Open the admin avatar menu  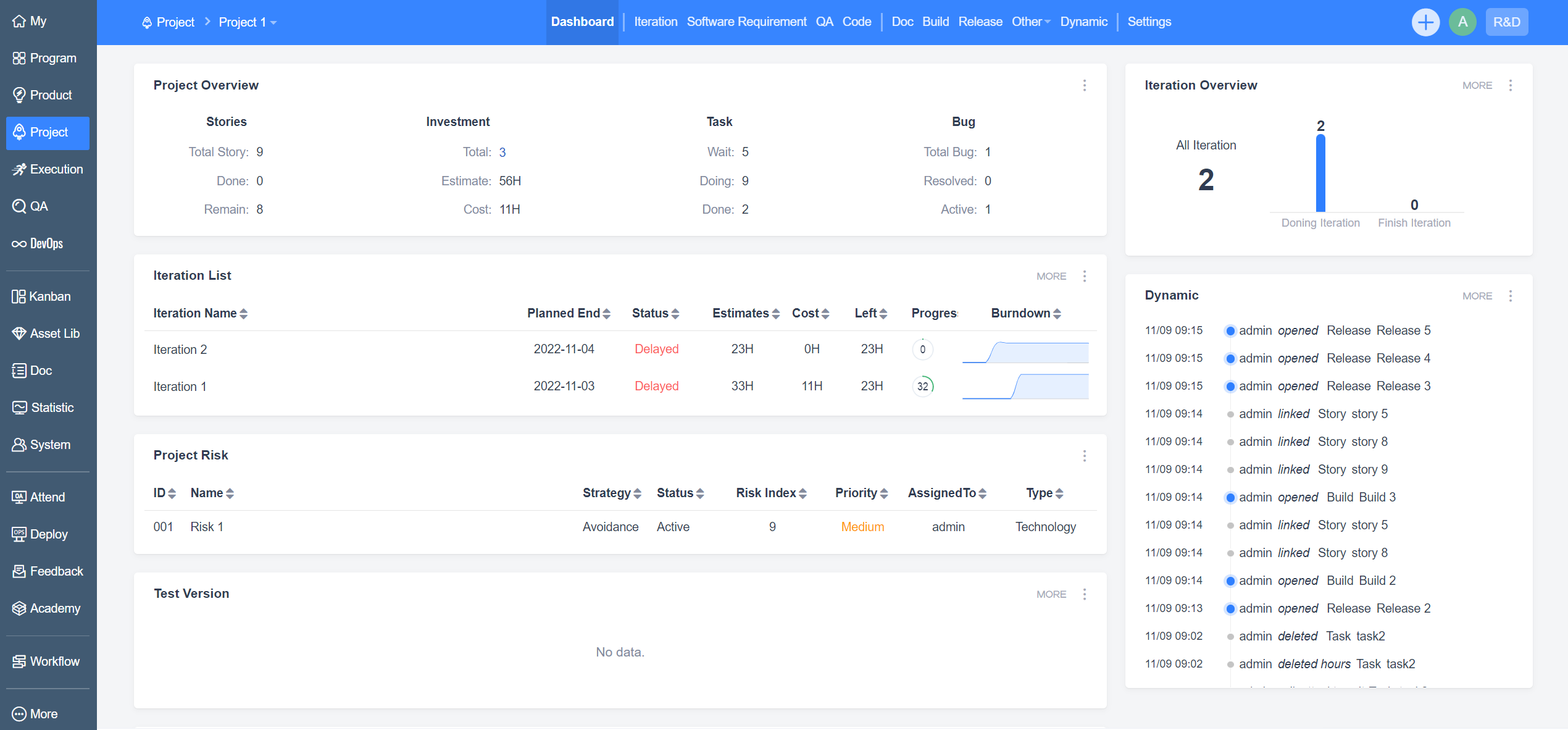(x=1462, y=22)
